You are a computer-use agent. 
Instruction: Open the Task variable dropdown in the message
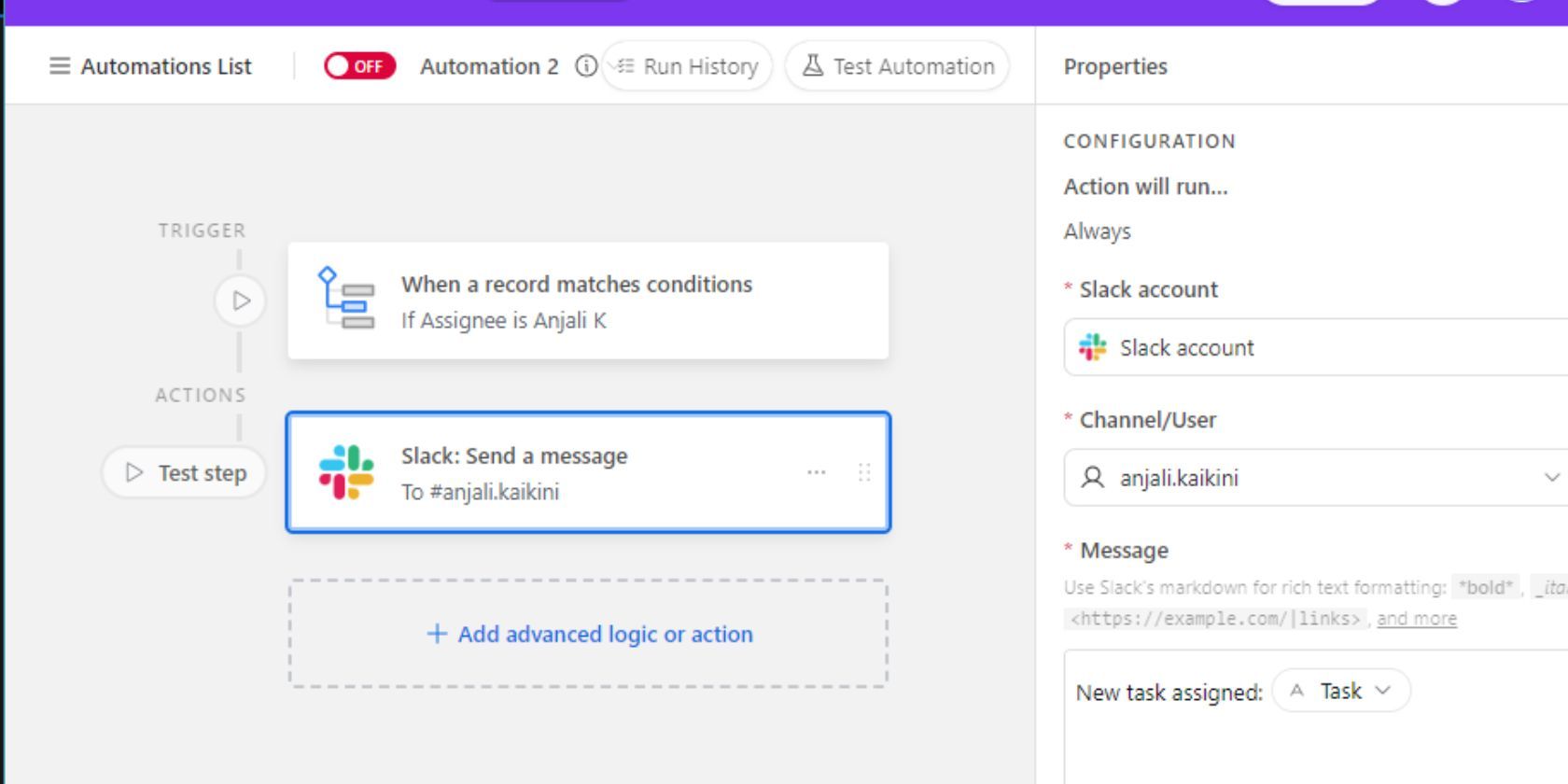1341,691
